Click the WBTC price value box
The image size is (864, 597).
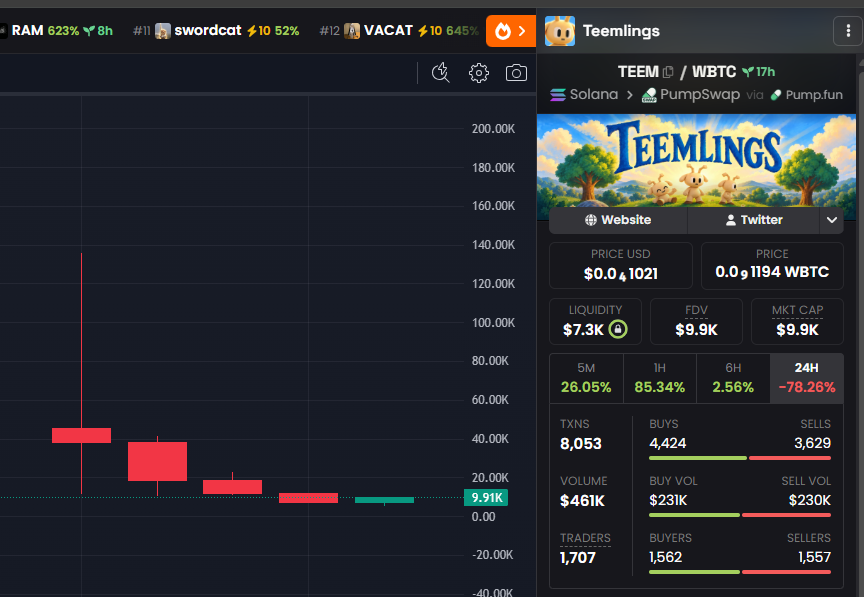tap(772, 266)
